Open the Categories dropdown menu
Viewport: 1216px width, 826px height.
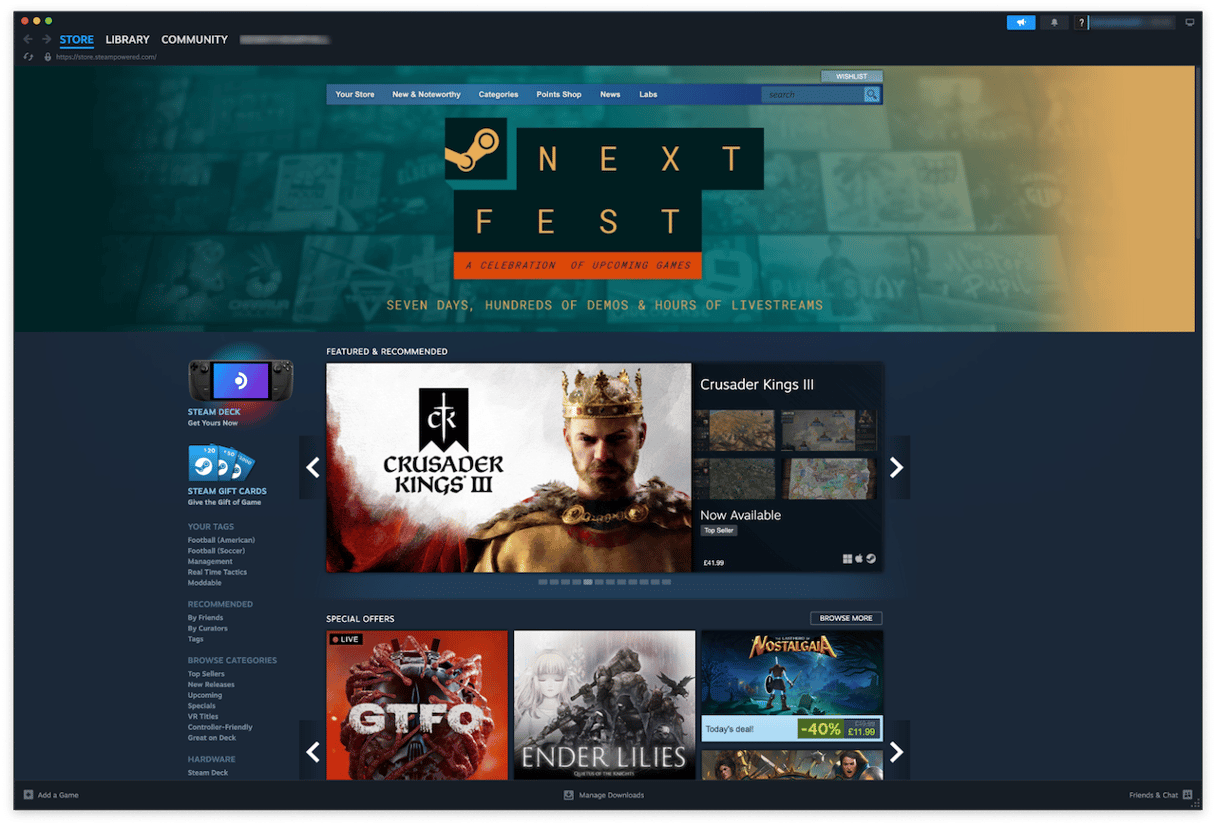(498, 95)
